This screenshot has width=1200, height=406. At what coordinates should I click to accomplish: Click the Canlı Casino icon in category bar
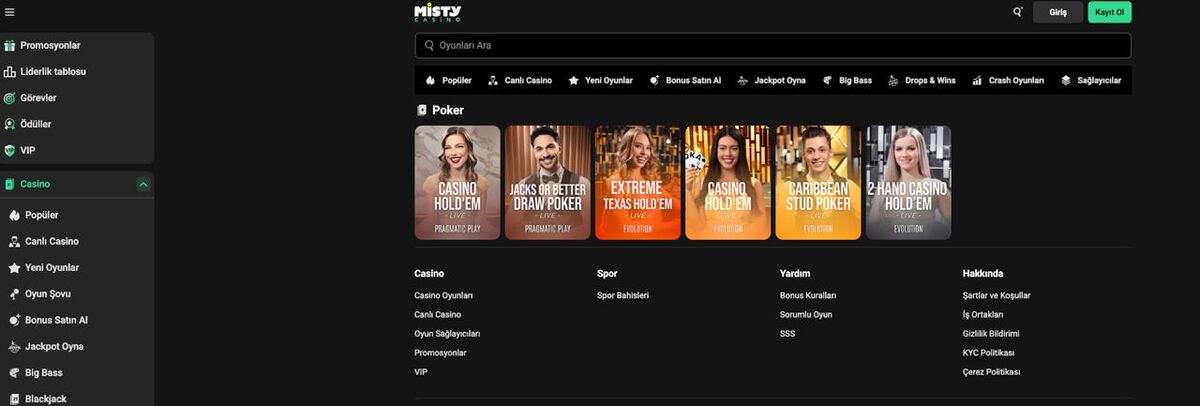(493, 80)
